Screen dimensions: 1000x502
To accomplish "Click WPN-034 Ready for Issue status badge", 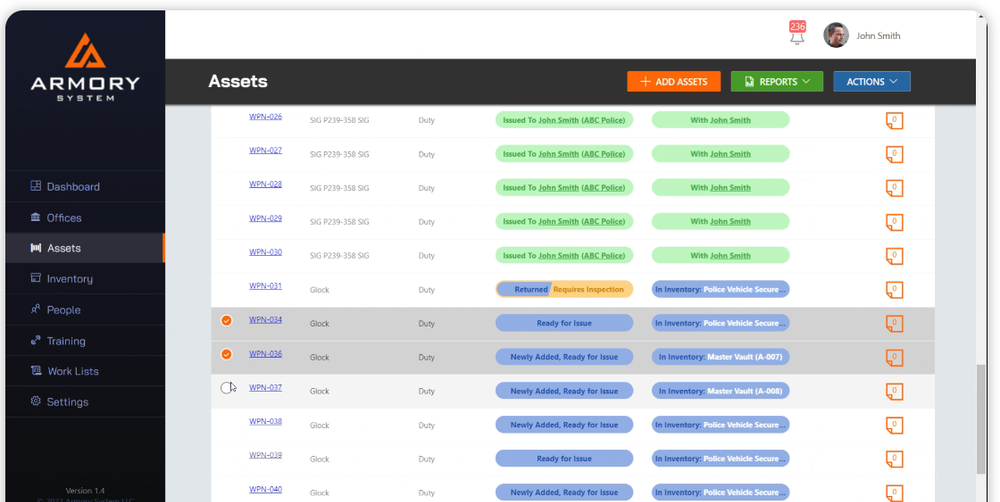I will pyautogui.click(x=564, y=323).
